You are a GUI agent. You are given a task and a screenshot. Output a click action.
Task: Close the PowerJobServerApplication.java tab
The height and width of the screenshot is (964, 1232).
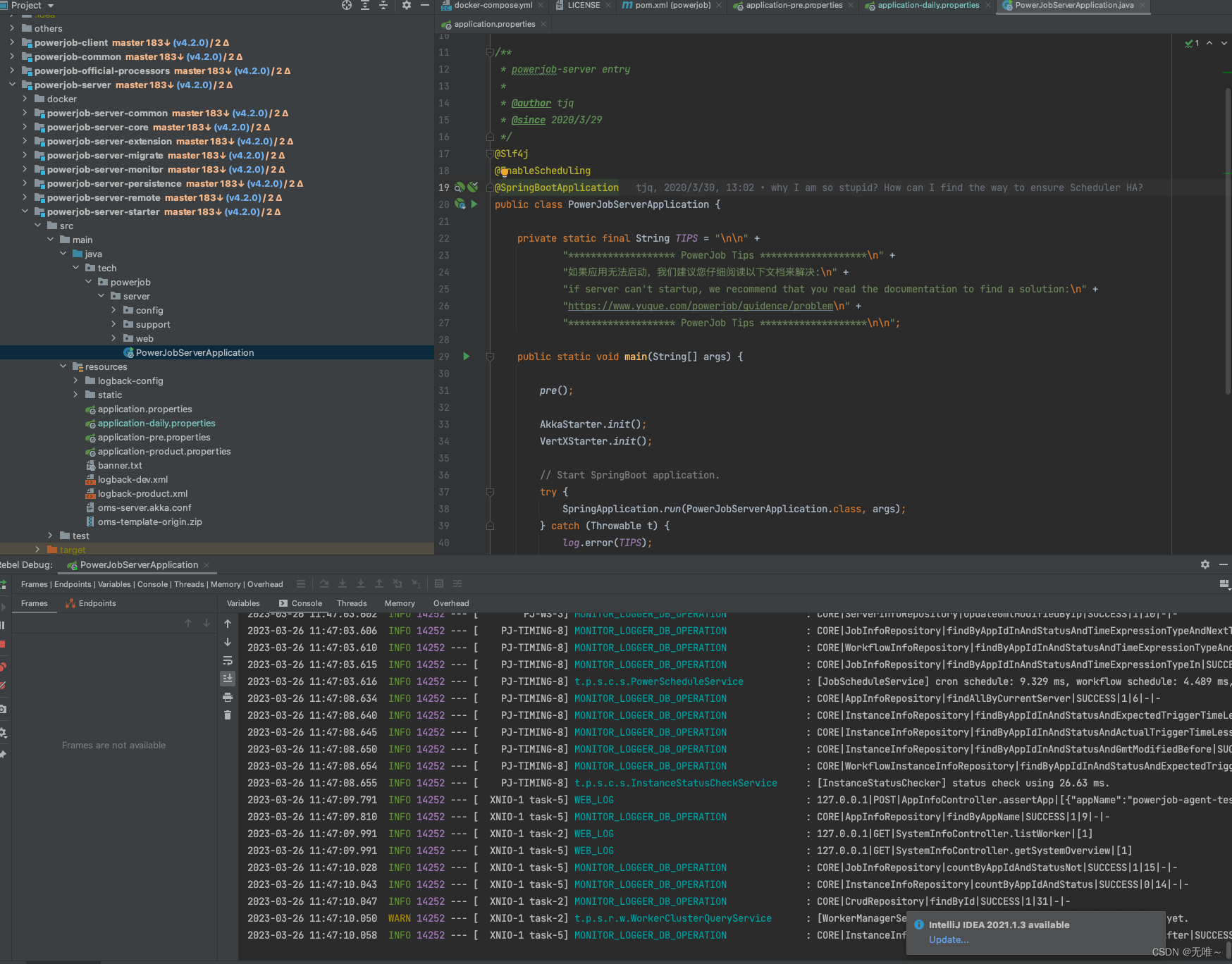(1142, 6)
